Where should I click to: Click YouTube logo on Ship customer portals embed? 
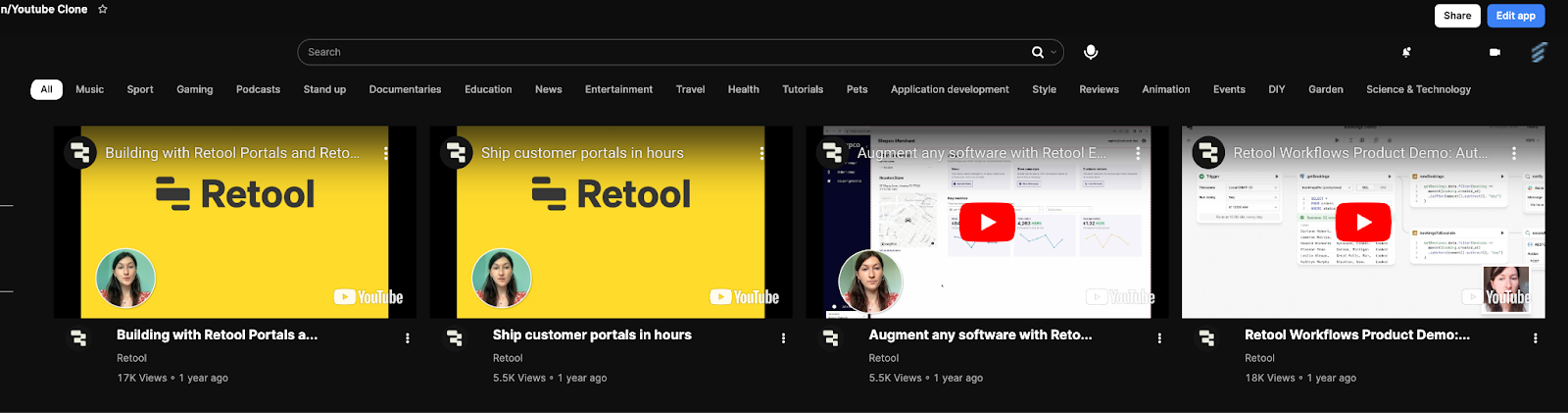(x=745, y=297)
